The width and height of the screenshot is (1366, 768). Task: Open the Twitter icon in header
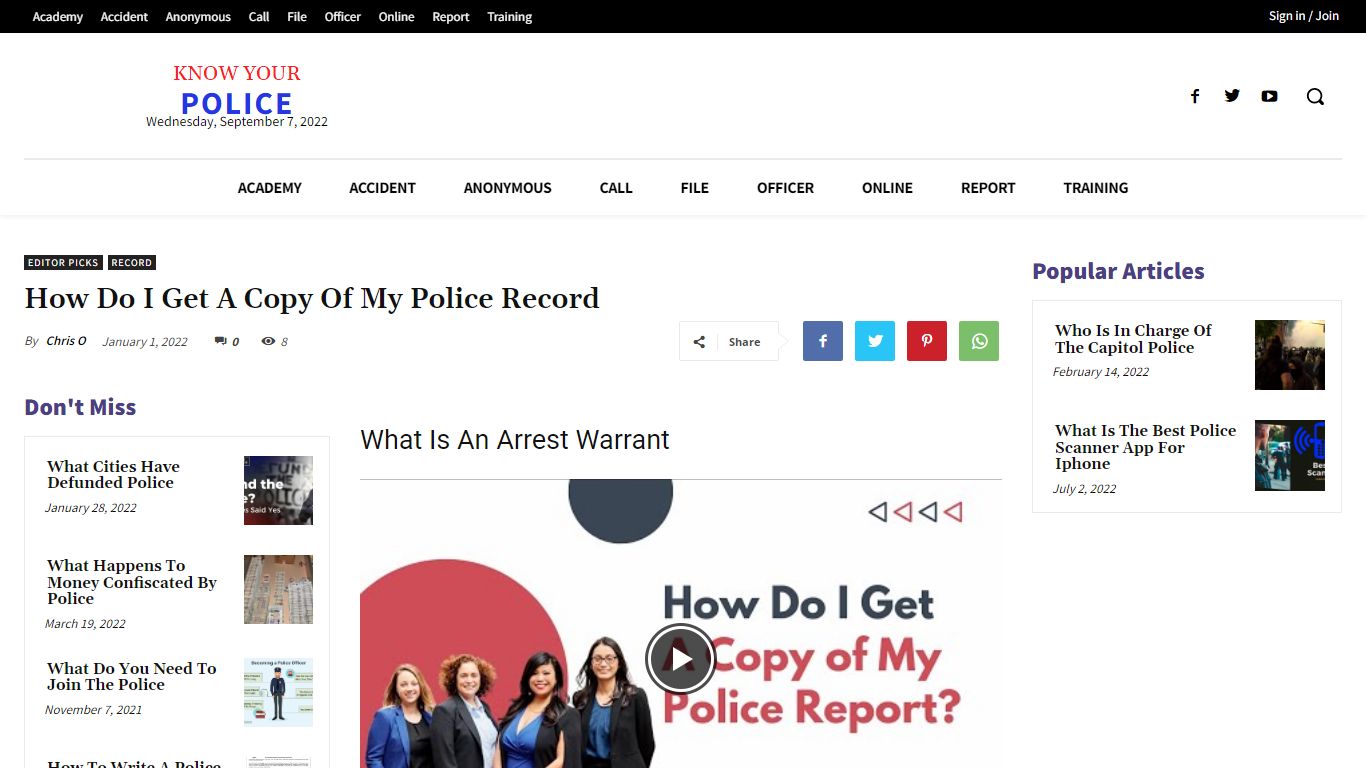coord(1232,96)
